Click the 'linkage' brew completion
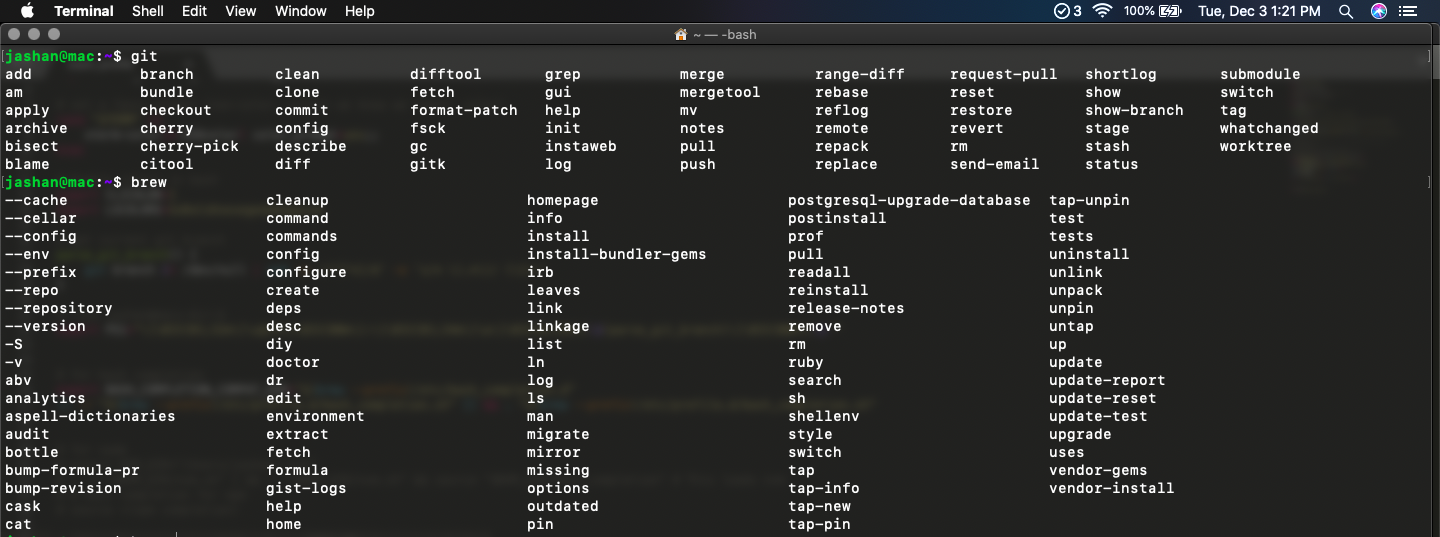 click(558, 326)
